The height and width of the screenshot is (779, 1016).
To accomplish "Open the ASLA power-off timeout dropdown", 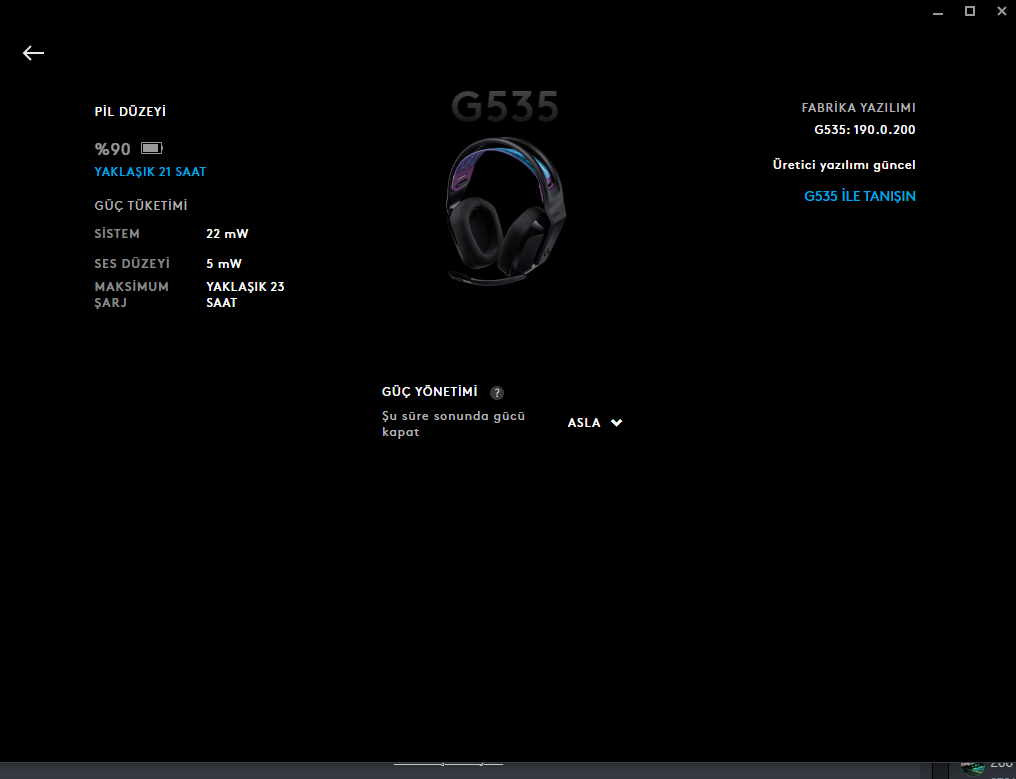I will (x=595, y=423).
